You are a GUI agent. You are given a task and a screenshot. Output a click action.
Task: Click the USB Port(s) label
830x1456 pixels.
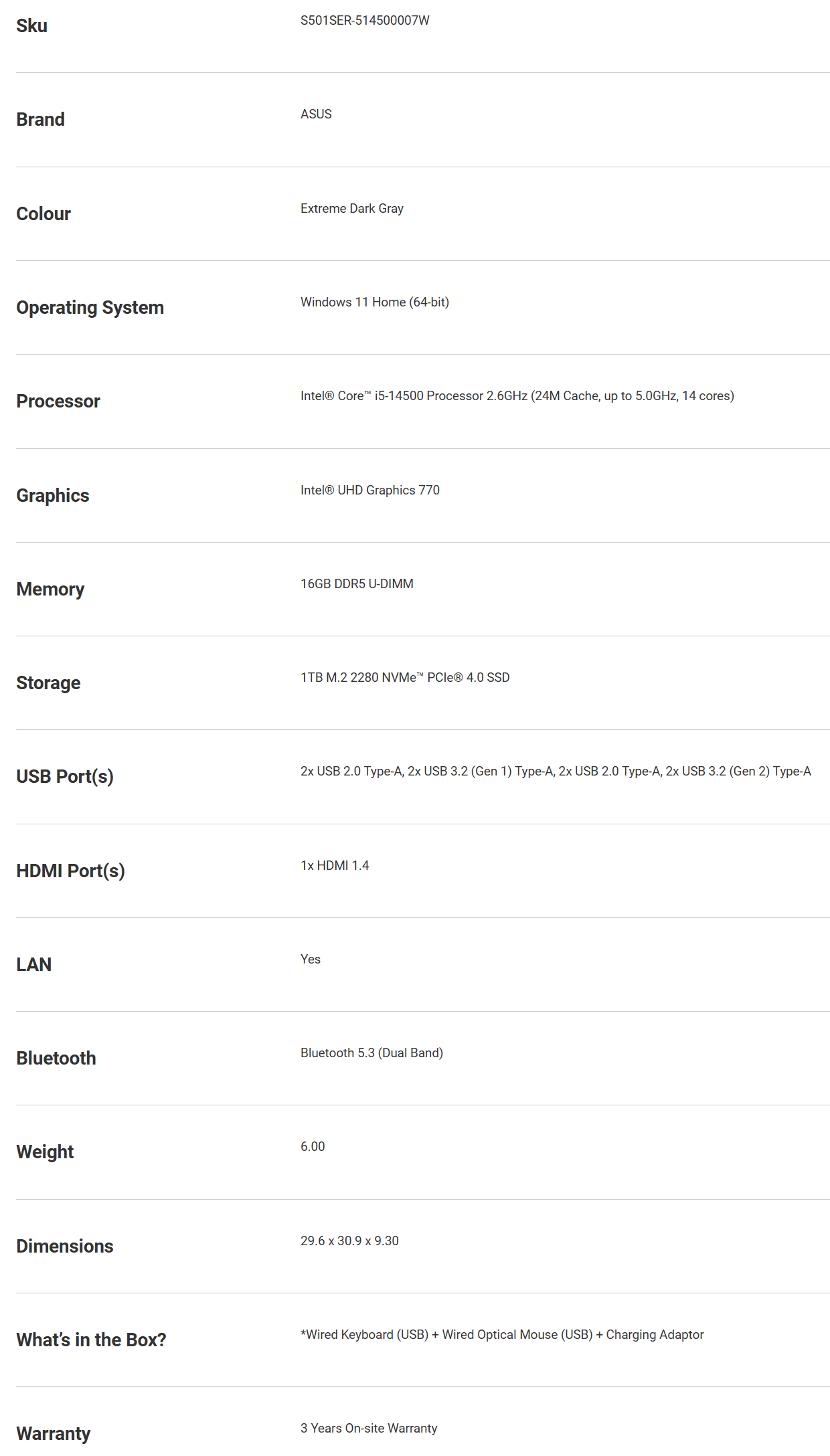point(65,777)
